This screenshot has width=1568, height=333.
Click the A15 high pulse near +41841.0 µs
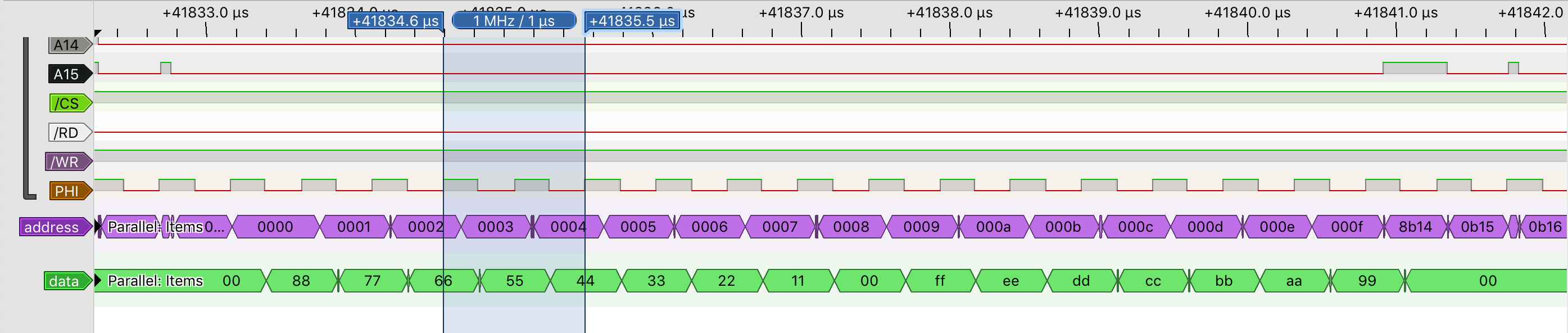coord(1414,67)
